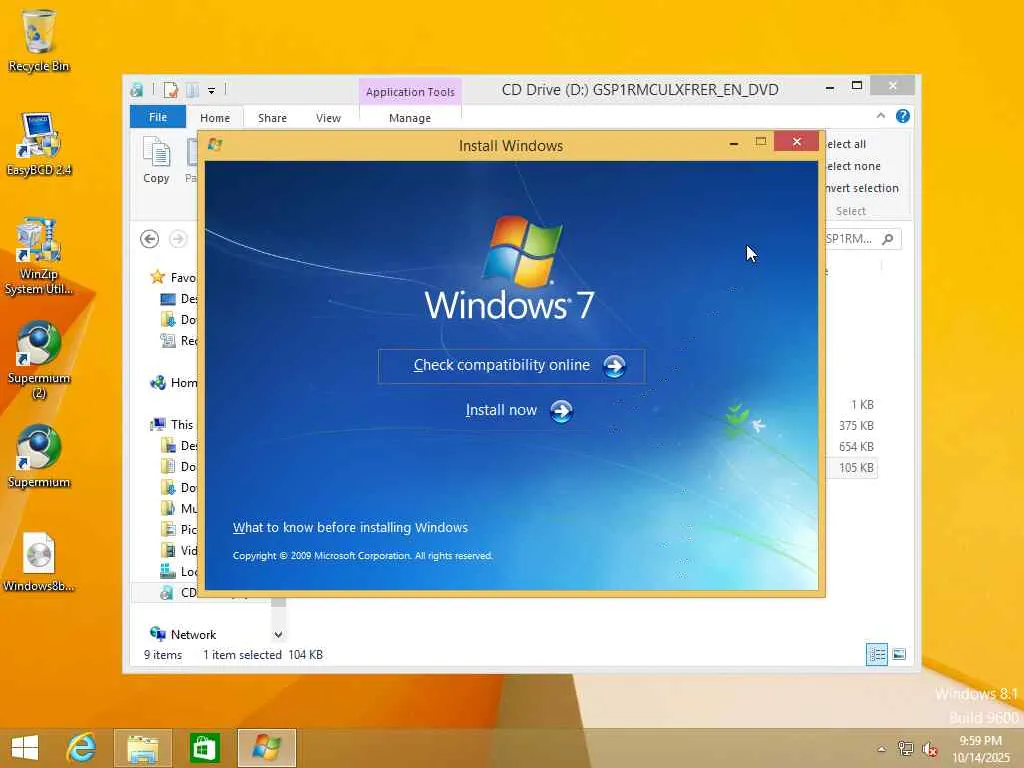Show hidden tray icons arrow
This screenshot has width=1024, height=768.
(882, 749)
